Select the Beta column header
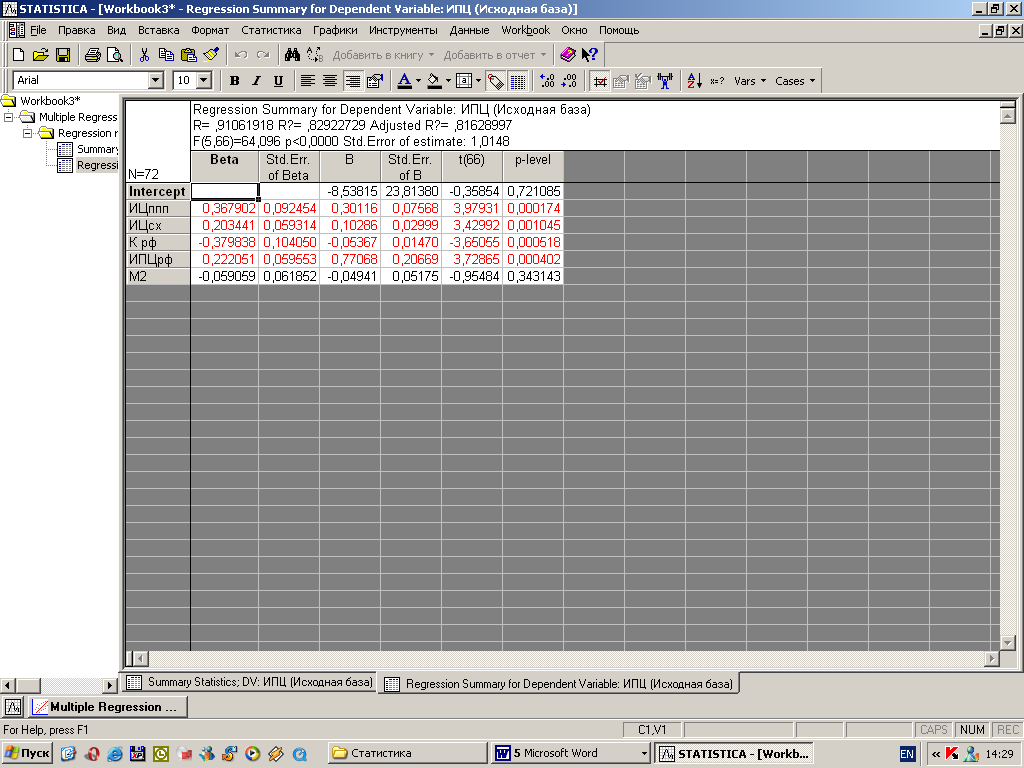This screenshot has height=768, width=1024. click(224, 167)
